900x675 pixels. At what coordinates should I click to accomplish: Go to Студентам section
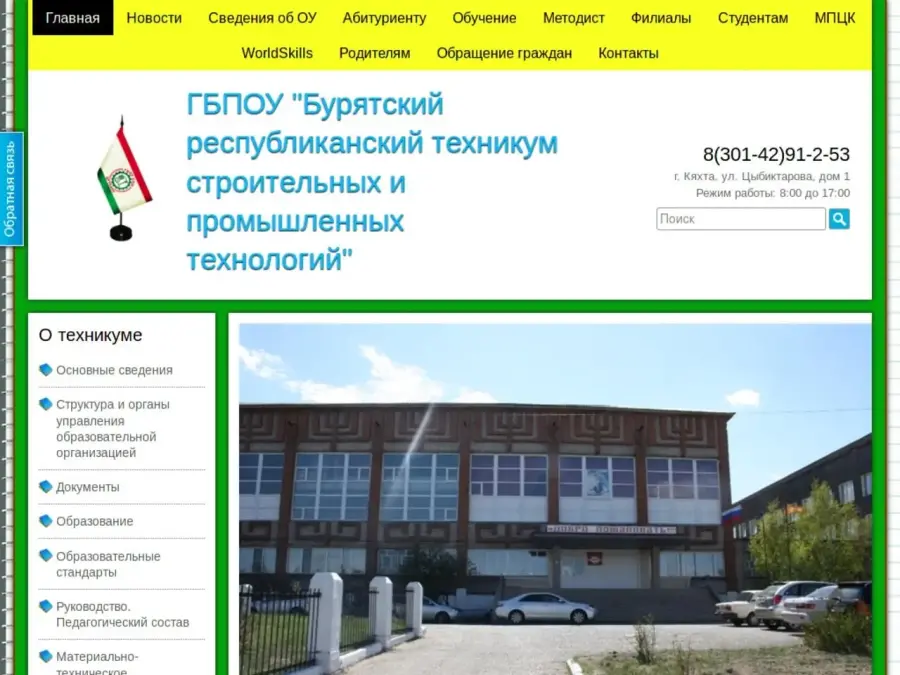pos(752,18)
